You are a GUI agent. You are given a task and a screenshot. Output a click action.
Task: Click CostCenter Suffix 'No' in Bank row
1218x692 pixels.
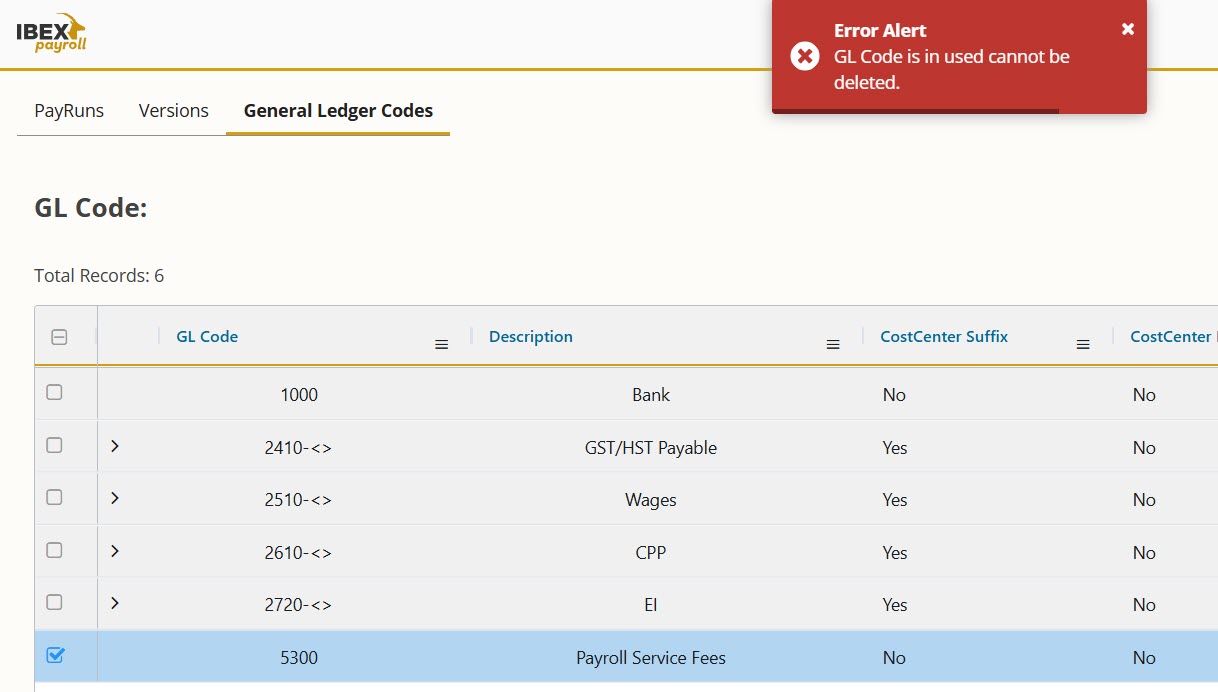(894, 395)
